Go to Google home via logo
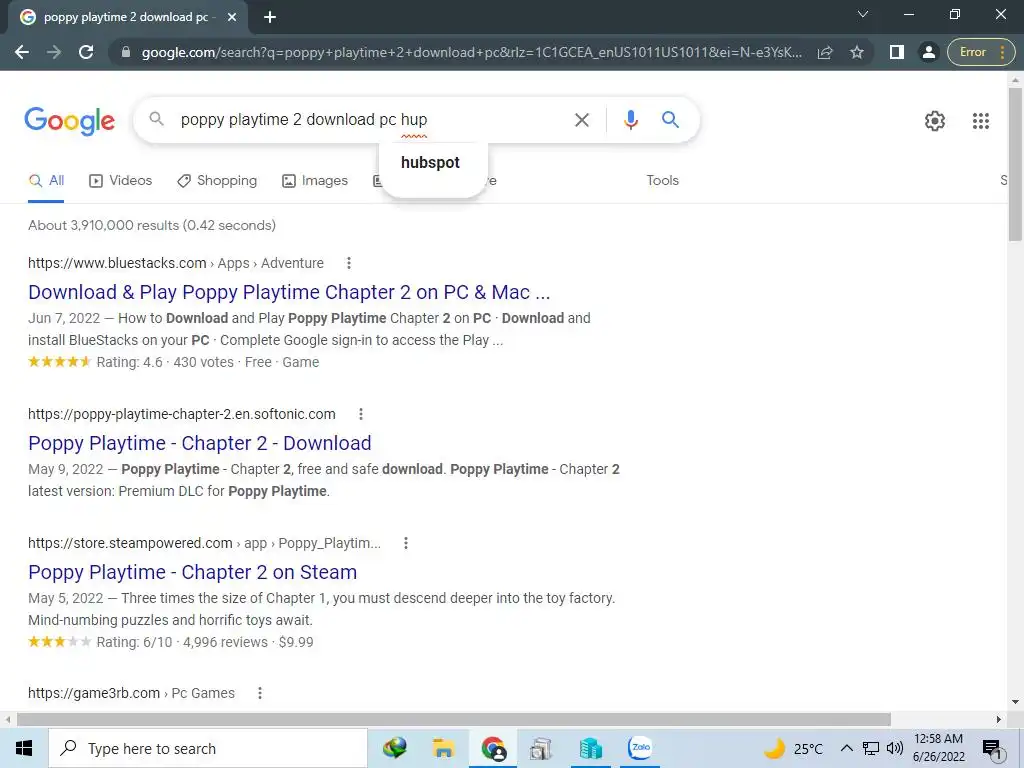This screenshot has height=768, width=1024. coord(70,120)
